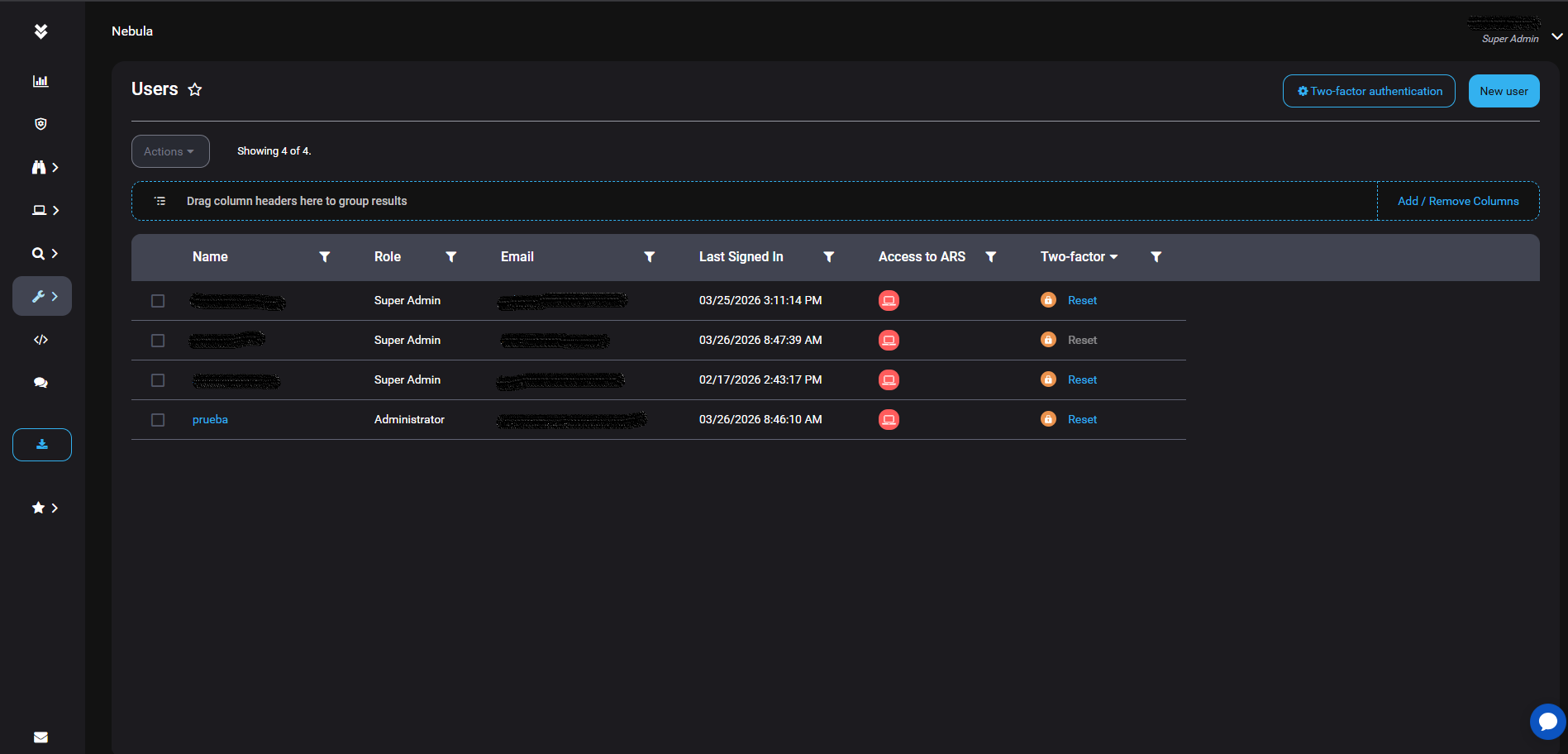This screenshot has height=754, width=1568.
Task: Click the chat bubbles icon in sidebar
Action: [41, 383]
